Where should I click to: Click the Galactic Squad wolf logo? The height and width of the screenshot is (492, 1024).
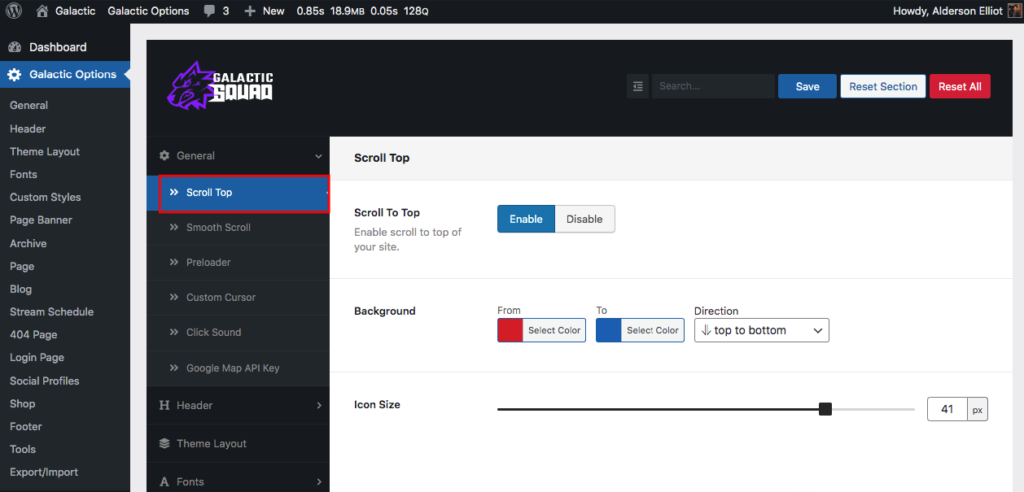tap(220, 85)
